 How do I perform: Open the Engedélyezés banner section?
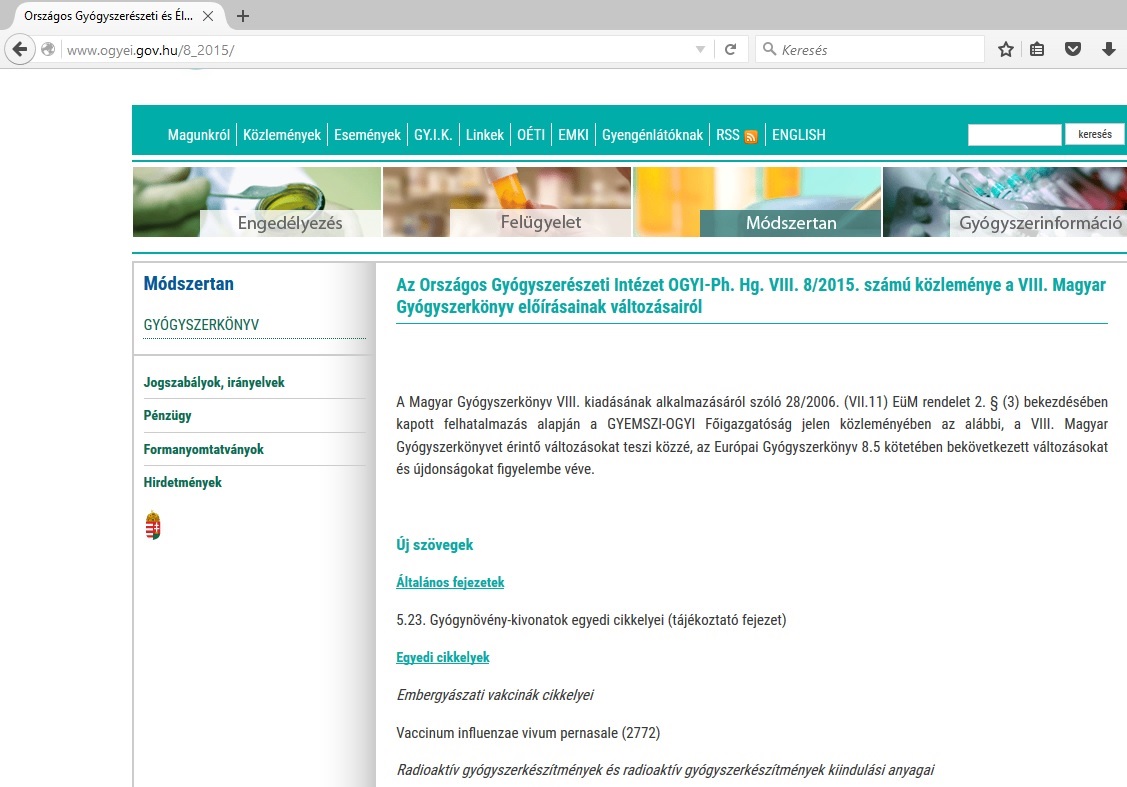(x=257, y=202)
